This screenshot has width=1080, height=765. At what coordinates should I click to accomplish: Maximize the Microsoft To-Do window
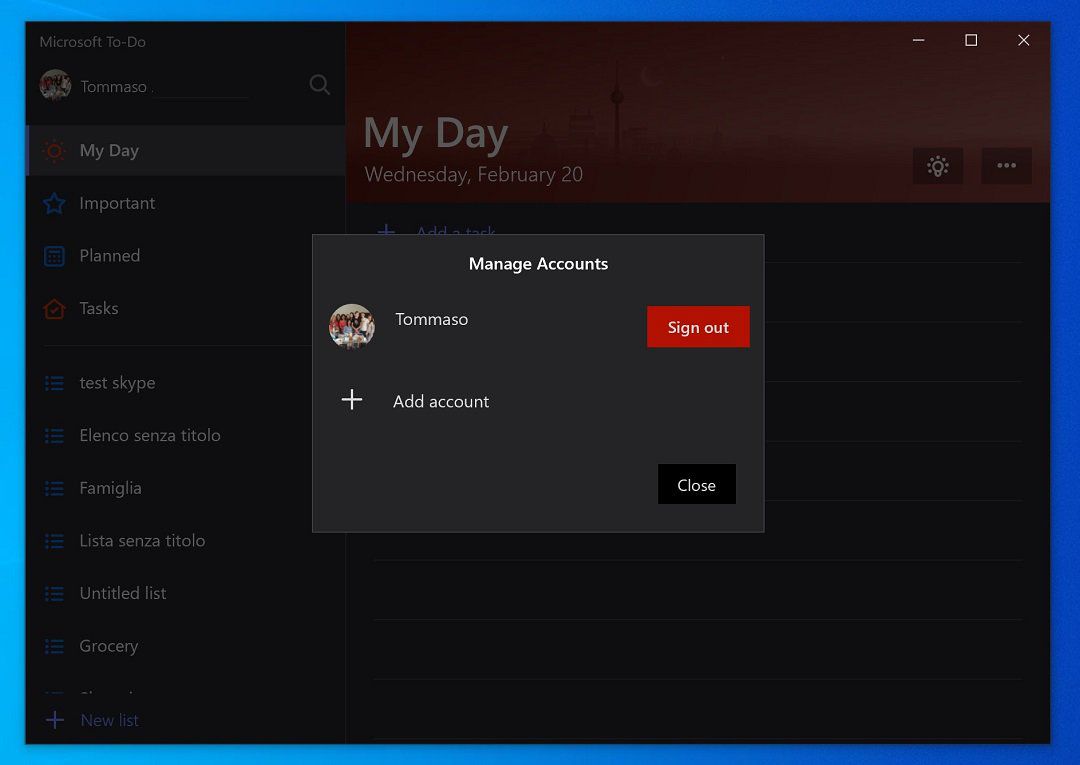(x=970, y=41)
